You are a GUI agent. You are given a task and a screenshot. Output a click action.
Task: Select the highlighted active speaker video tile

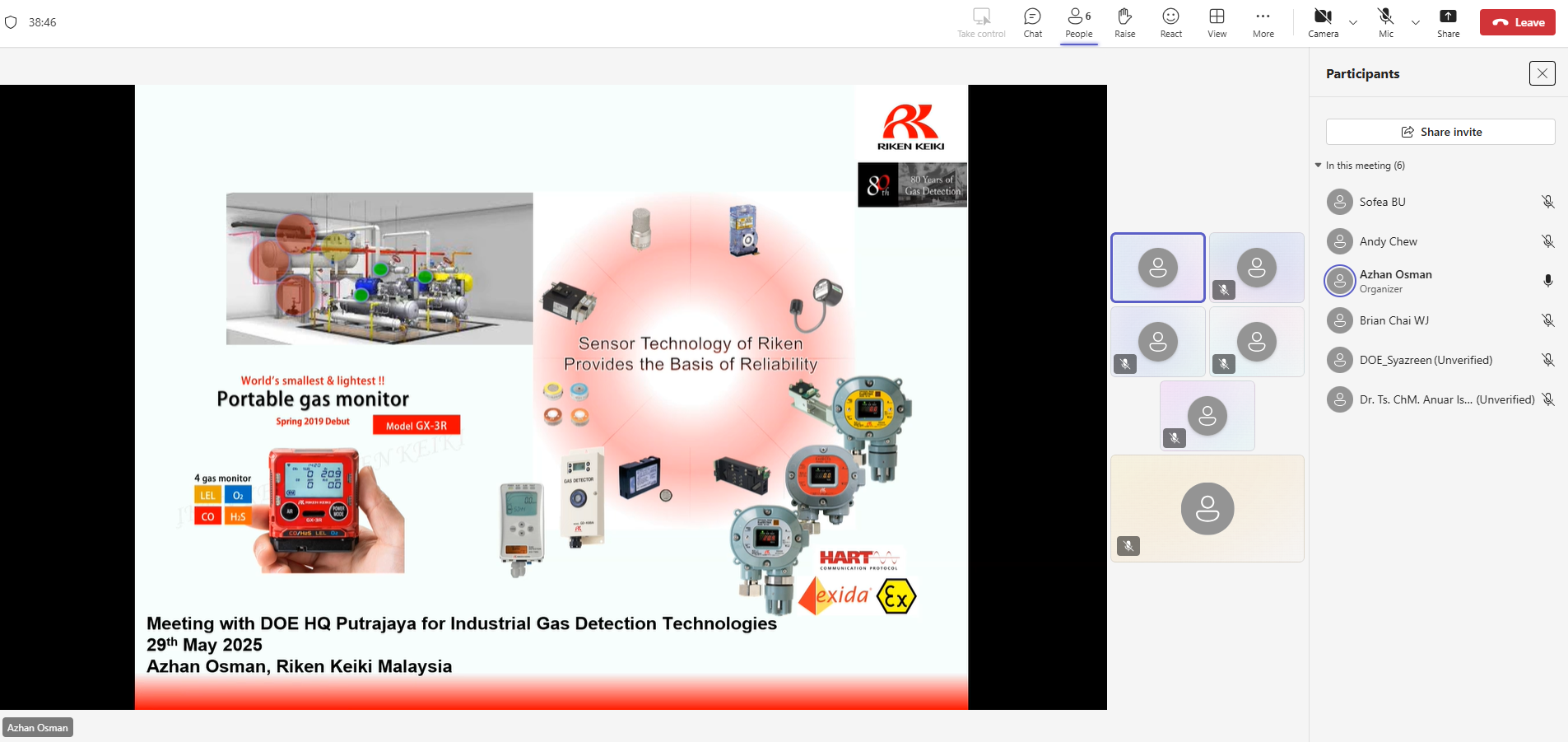pyautogui.click(x=1158, y=268)
